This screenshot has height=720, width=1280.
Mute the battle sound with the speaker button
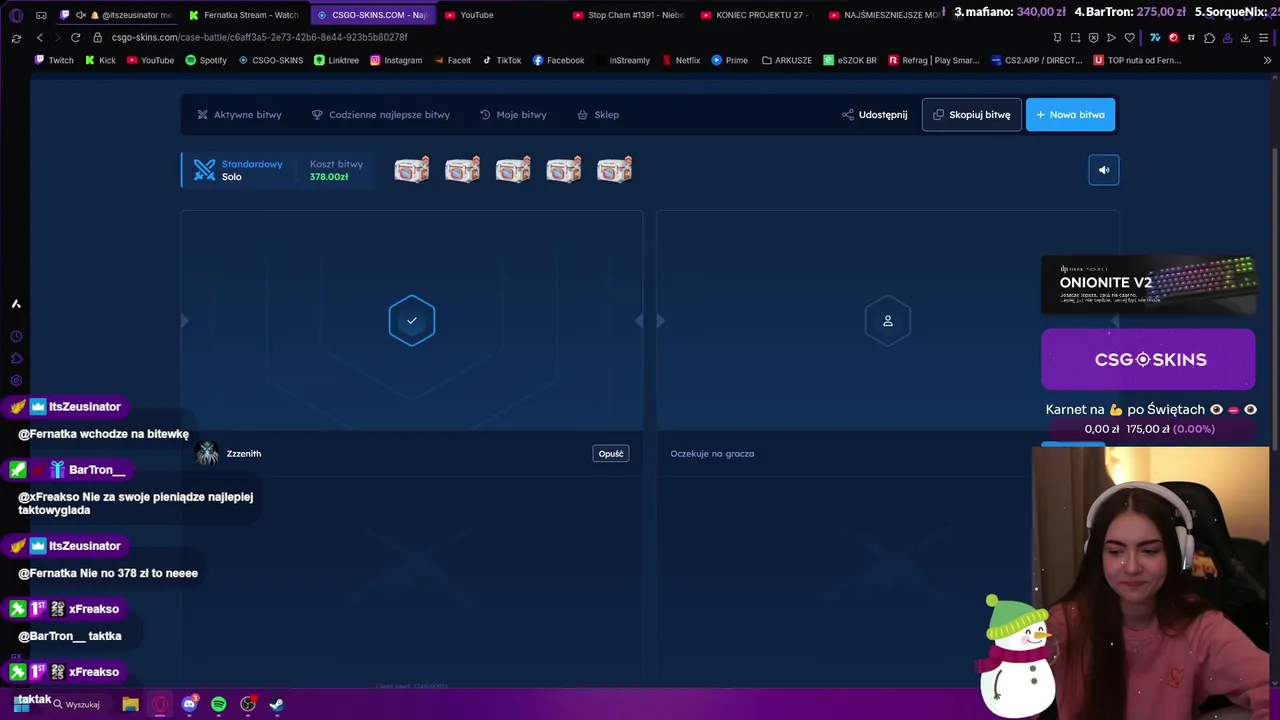pos(1104,170)
